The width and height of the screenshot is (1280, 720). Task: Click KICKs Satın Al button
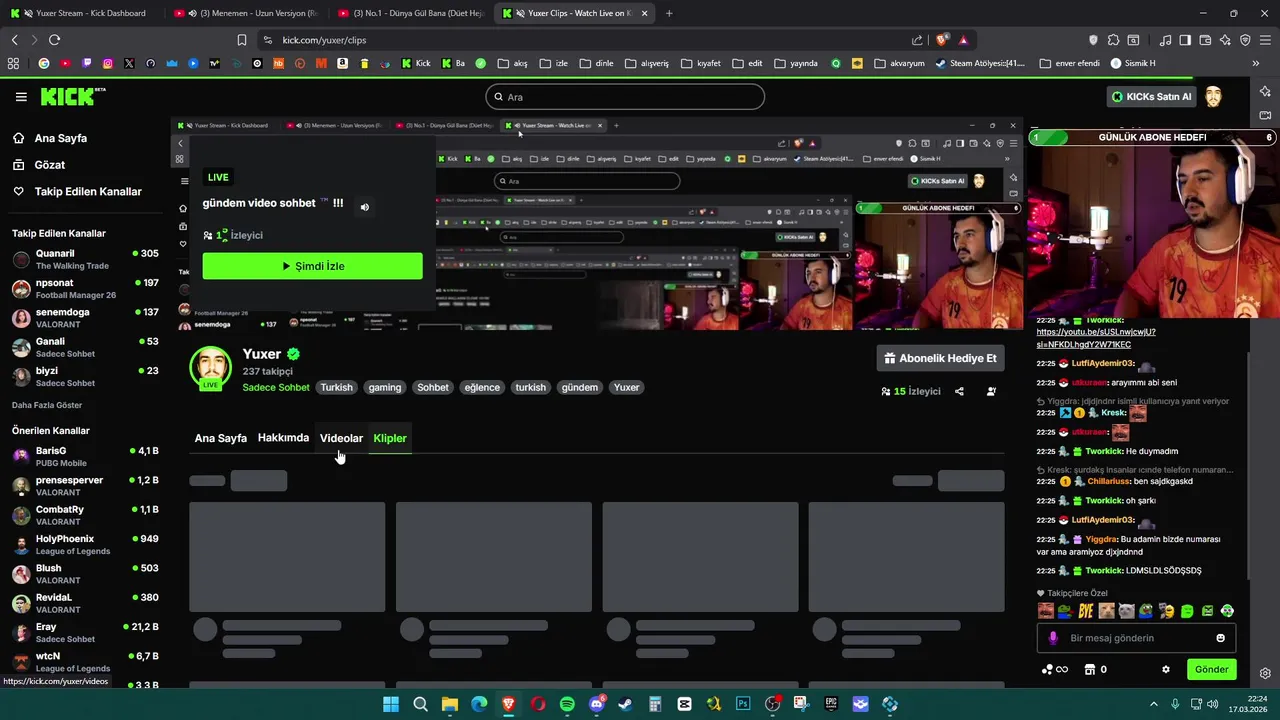(x=1151, y=97)
